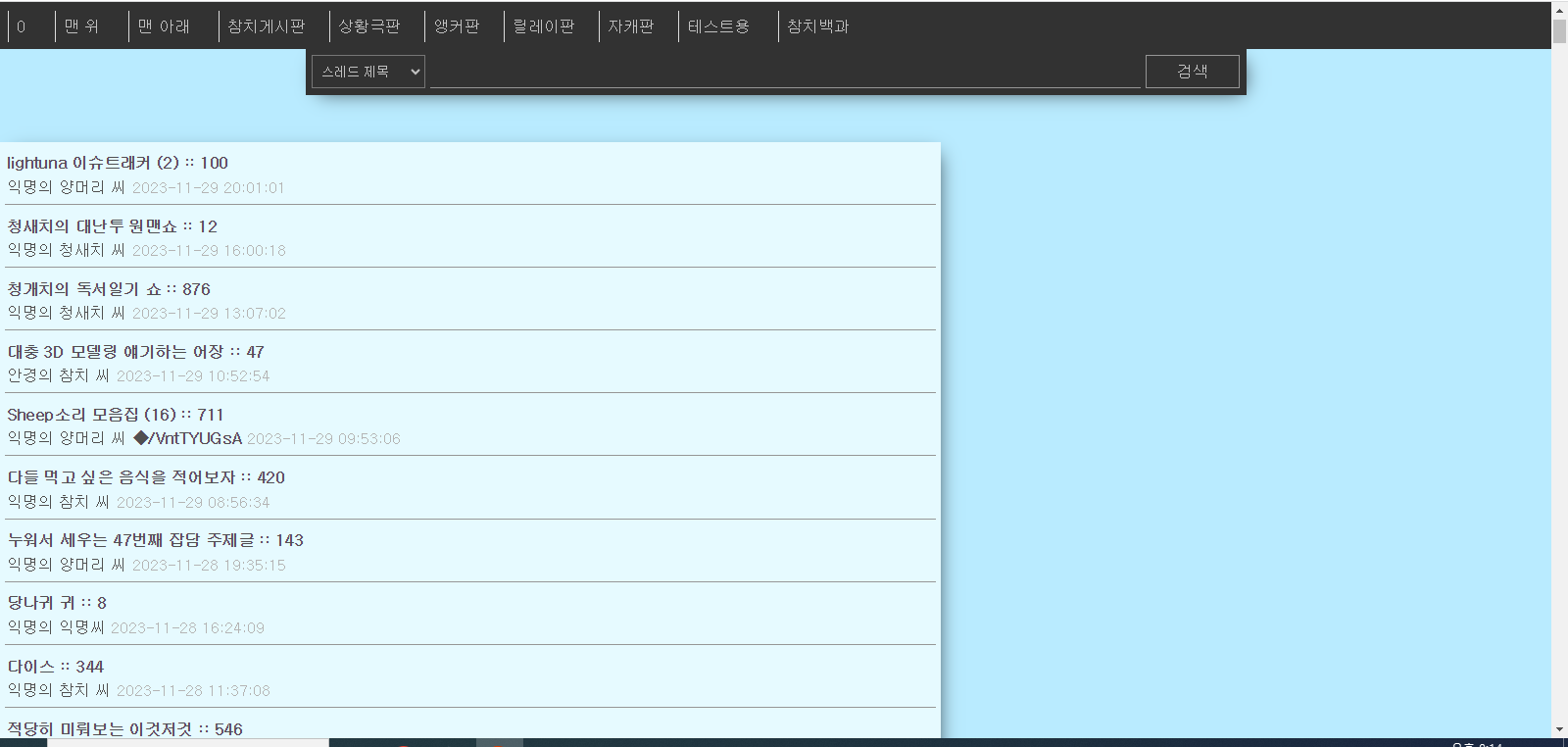Jump to bottom with 맨 아래
The image size is (1568, 747).
pyautogui.click(x=164, y=26)
